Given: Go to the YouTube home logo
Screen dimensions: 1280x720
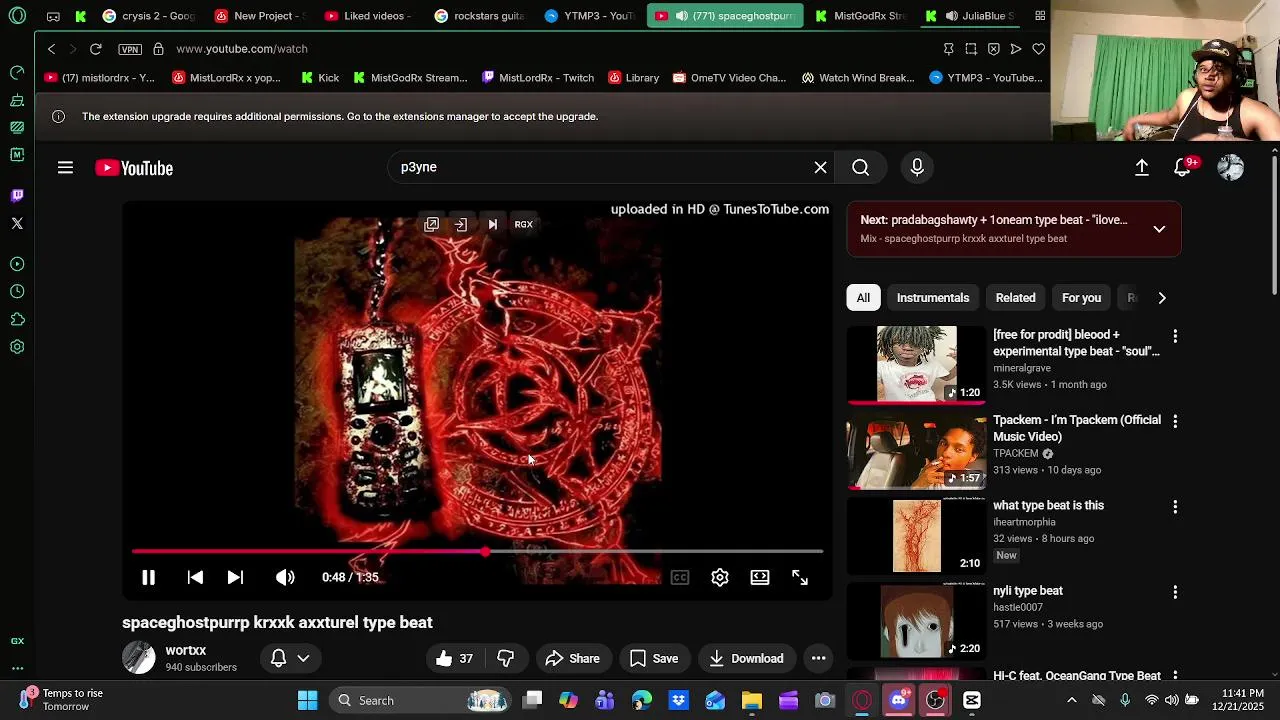Looking at the screenshot, I should (134, 168).
